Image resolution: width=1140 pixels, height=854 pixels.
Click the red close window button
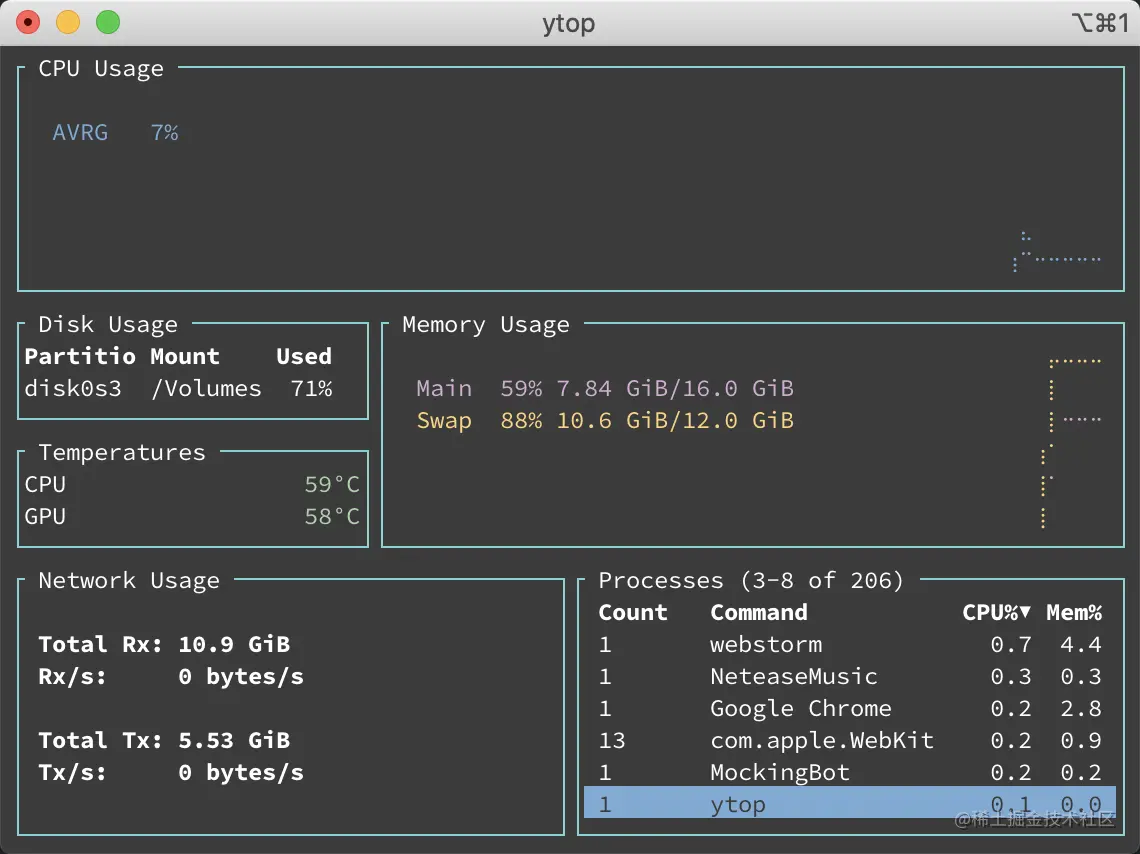point(28,22)
